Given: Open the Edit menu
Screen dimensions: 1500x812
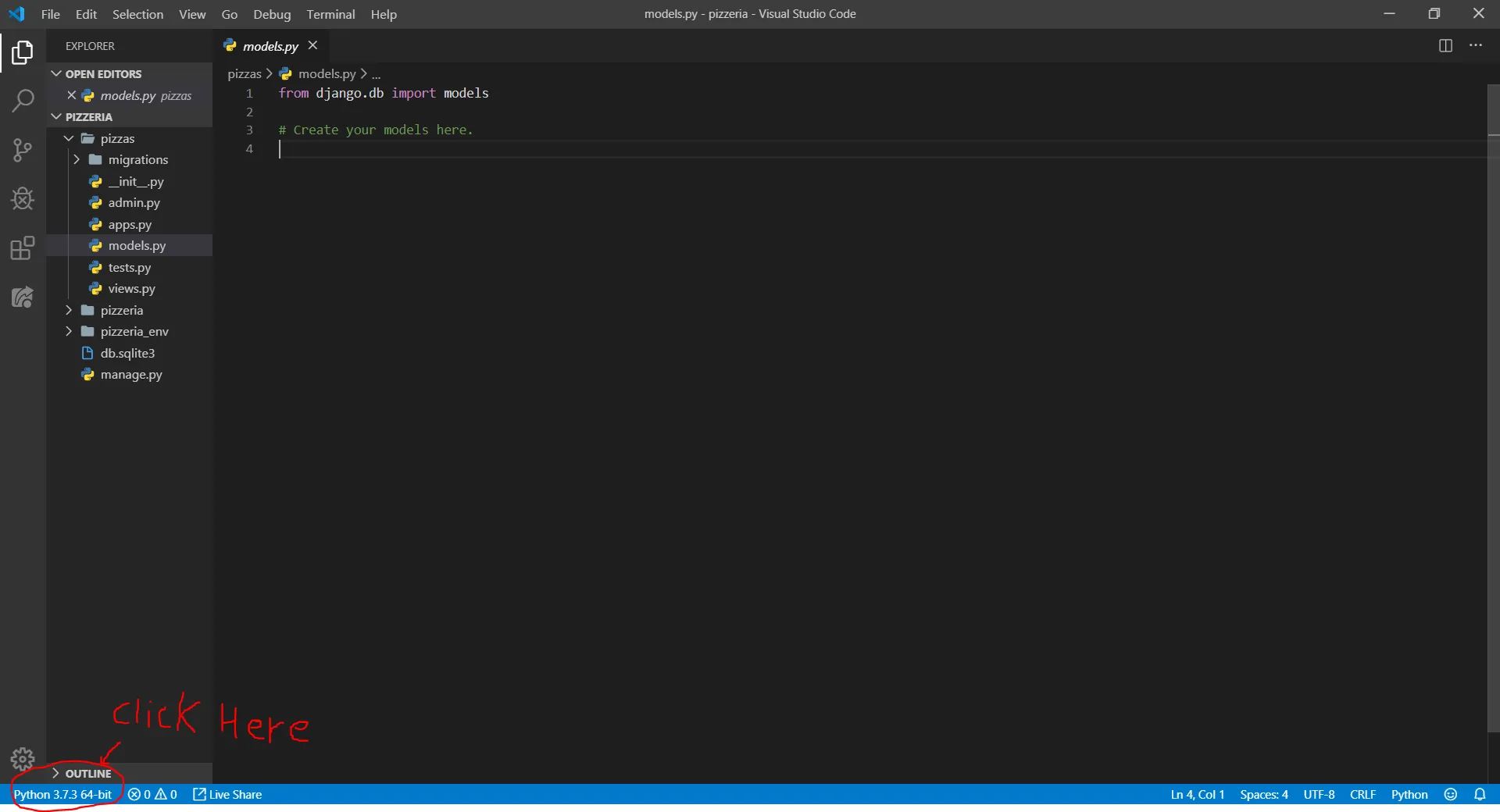Looking at the screenshot, I should coord(86,14).
